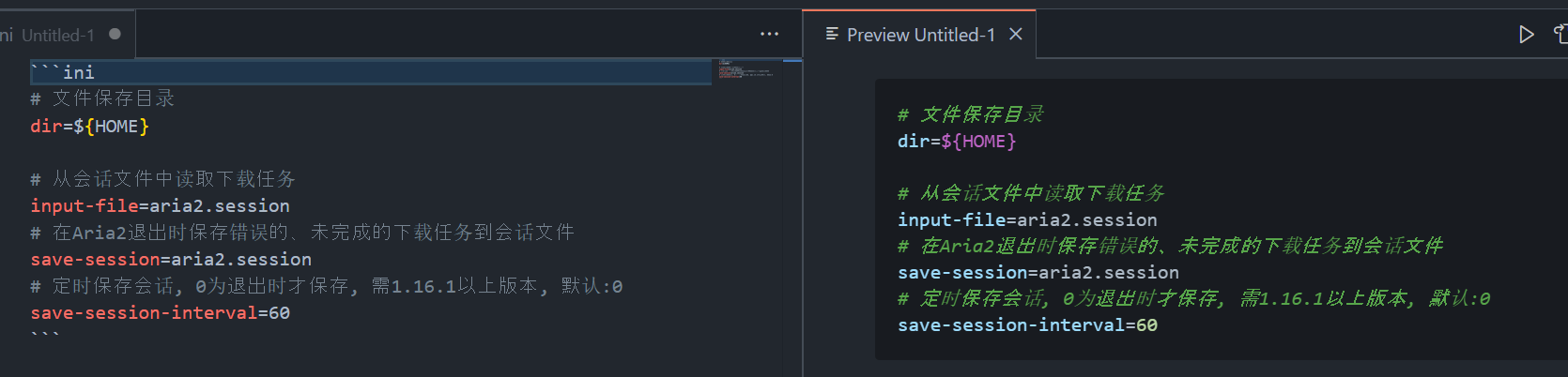The height and width of the screenshot is (377, 1568).
Task: Click editor line save-session=aria2.session
Action: [171, 259]
